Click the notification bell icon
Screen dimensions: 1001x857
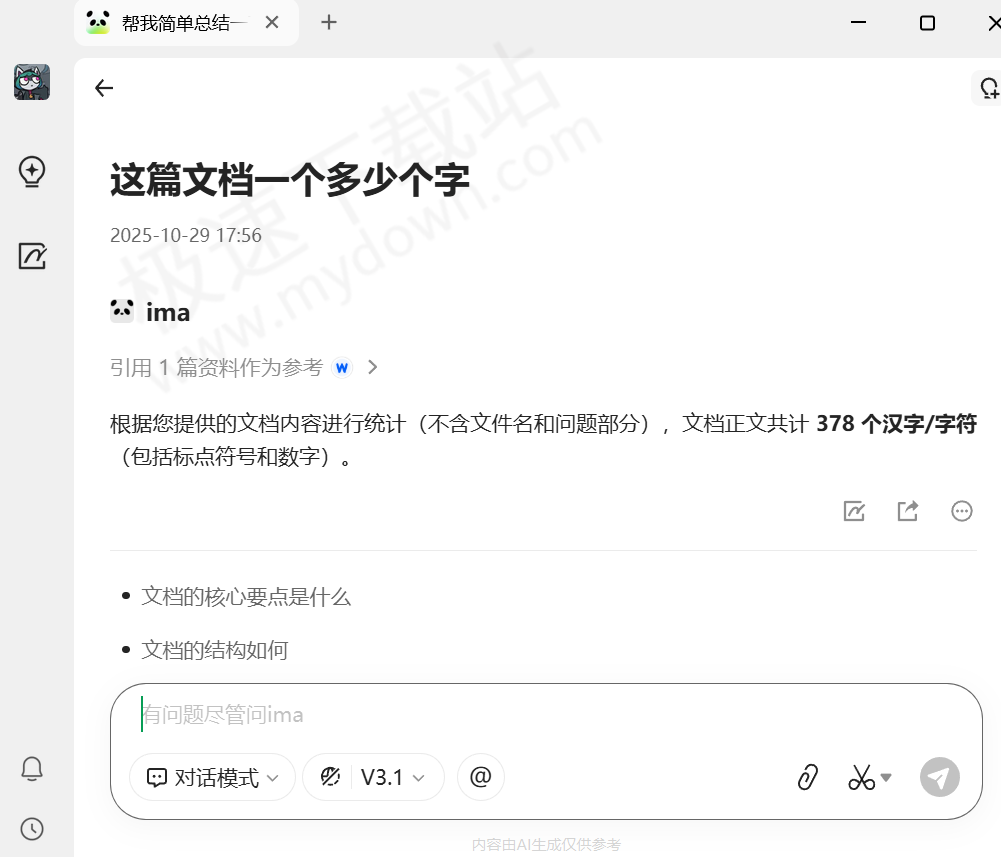pos(32,768)
